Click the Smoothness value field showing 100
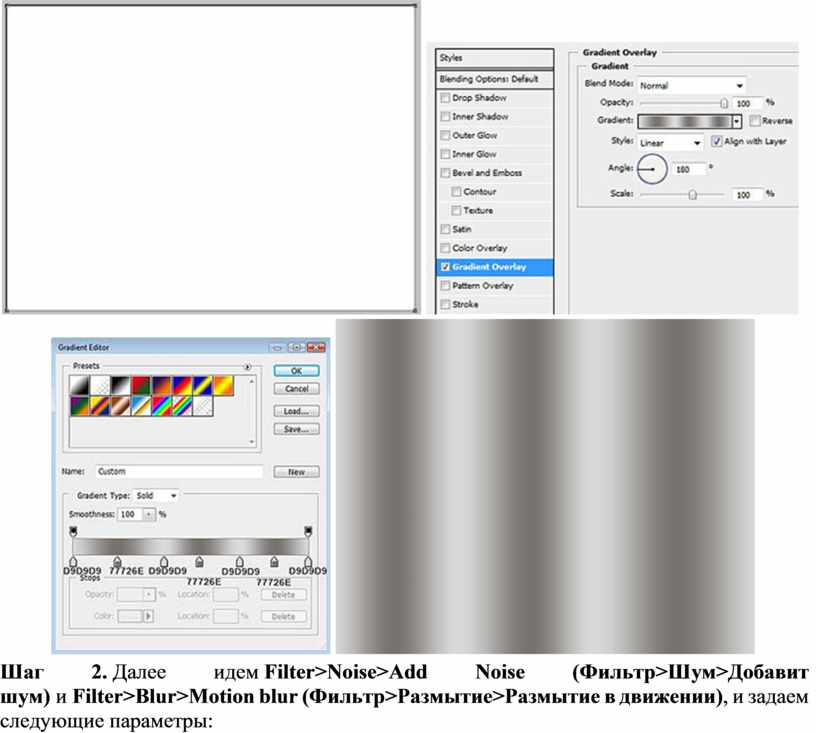816x733 pixels. click(131, 515)
